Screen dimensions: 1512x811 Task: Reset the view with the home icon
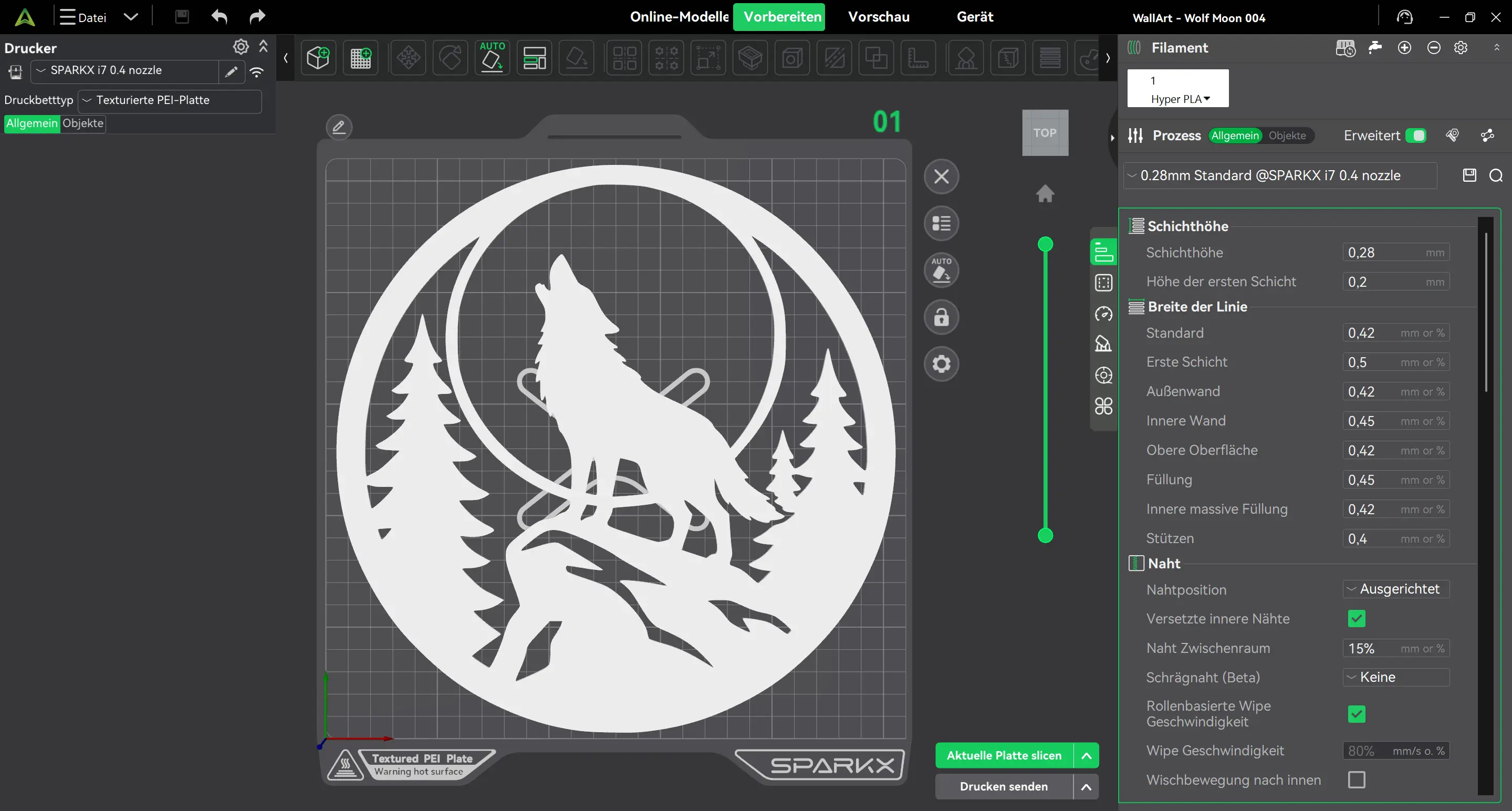(1045, 193)
